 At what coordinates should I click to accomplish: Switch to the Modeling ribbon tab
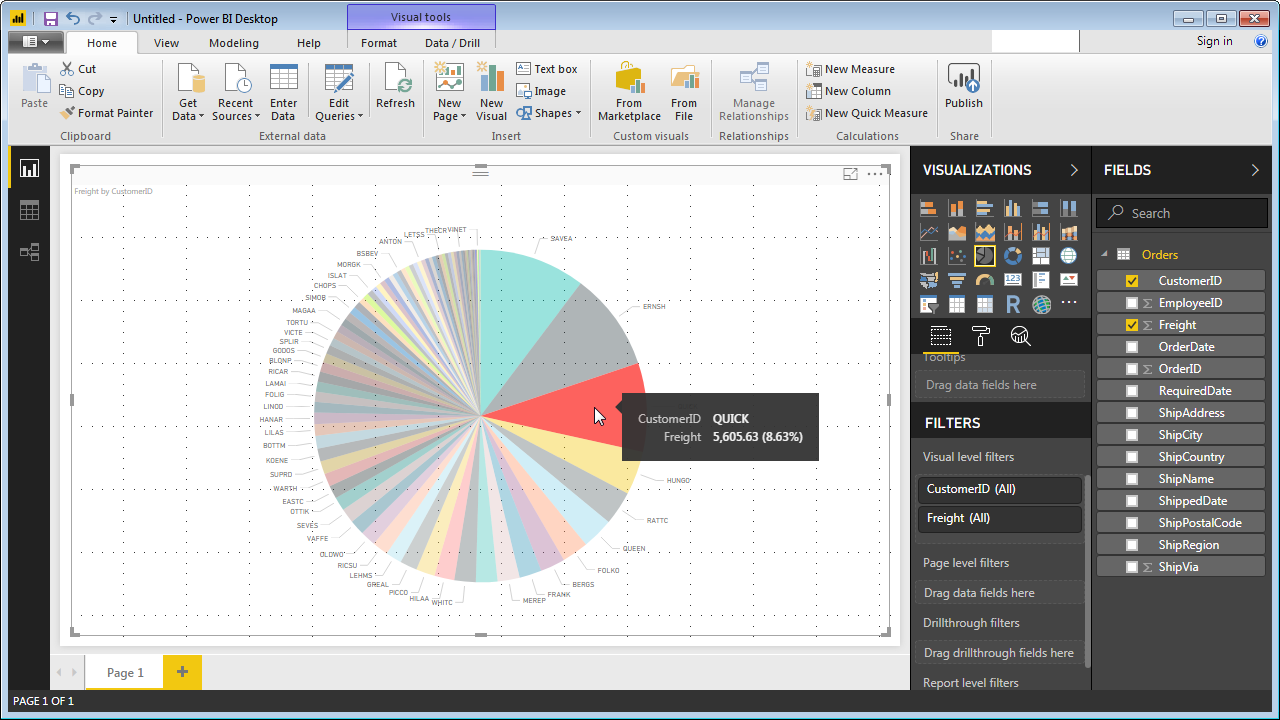point(233,43)
